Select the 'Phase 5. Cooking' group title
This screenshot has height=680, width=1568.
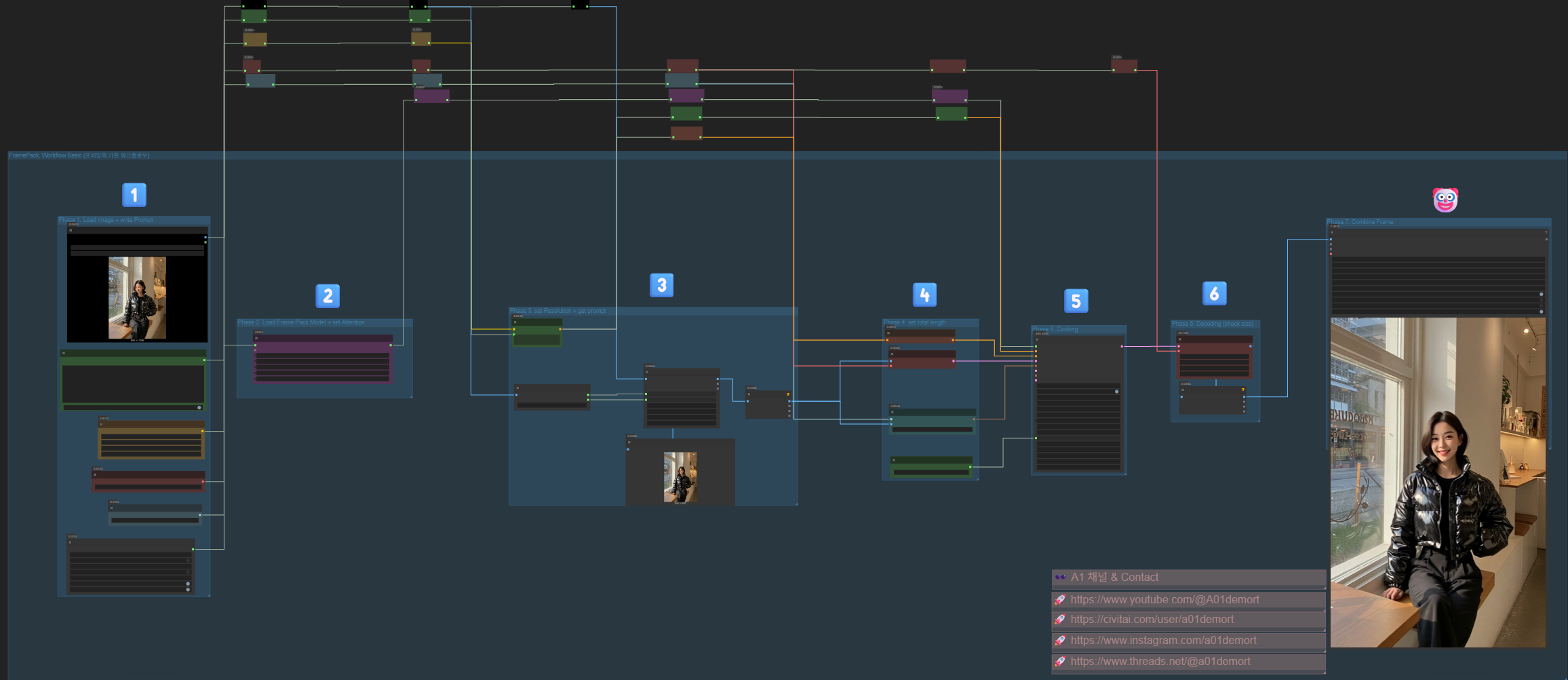click(1055, 329)
